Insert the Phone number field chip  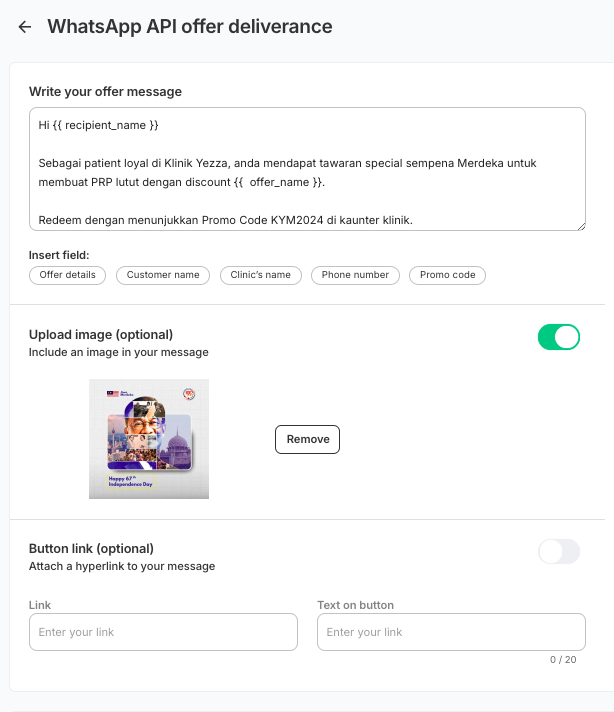click(355, 275)
